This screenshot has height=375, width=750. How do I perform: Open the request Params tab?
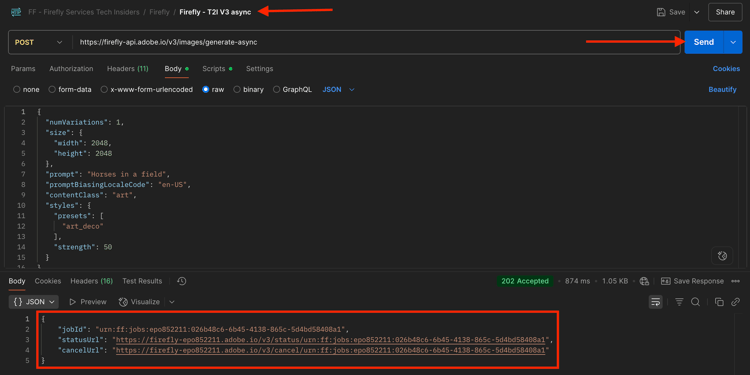coord(23,69)
